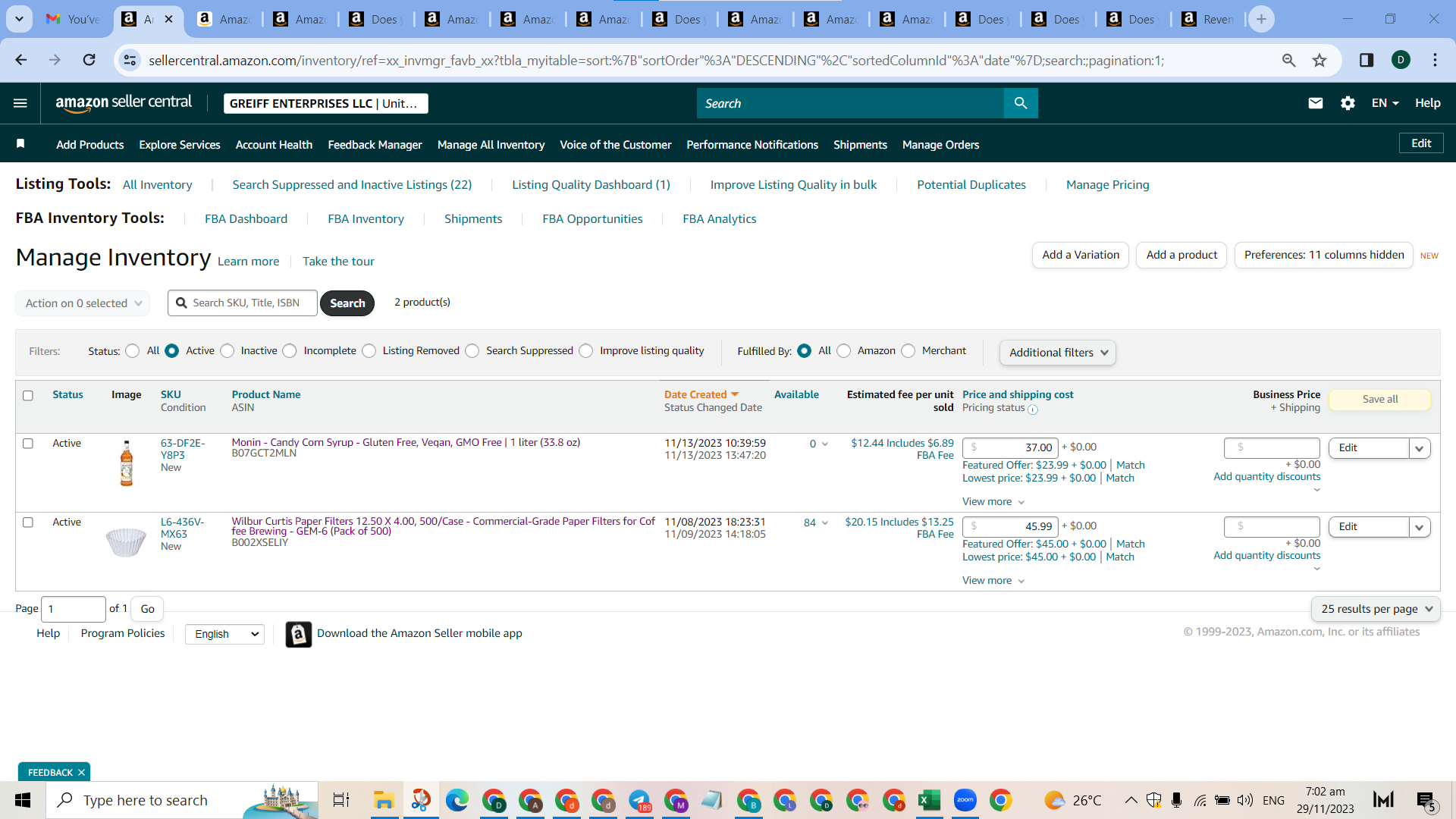Select the Incomplete status filter
Screen dimensions: 1456x819
pos(290,351)
